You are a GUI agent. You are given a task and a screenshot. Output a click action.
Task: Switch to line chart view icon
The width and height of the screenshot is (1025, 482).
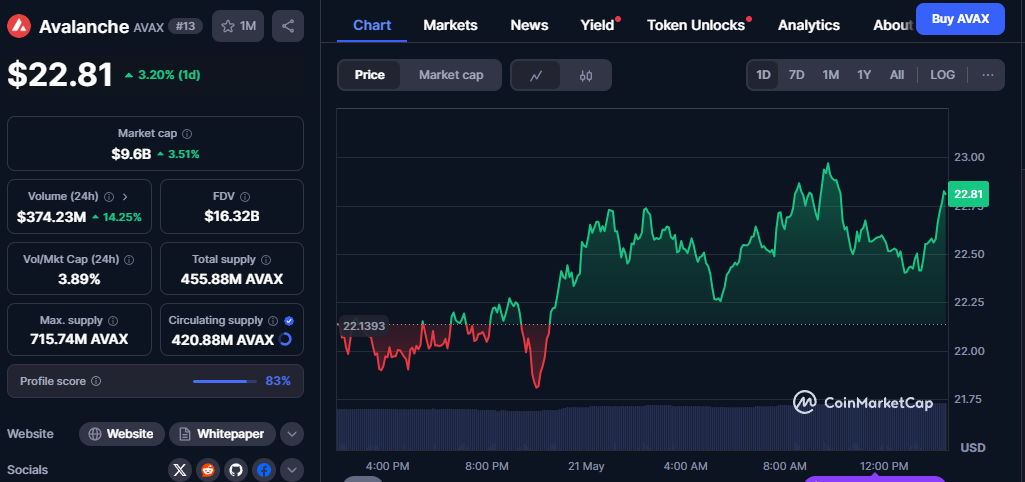point(536,75)
